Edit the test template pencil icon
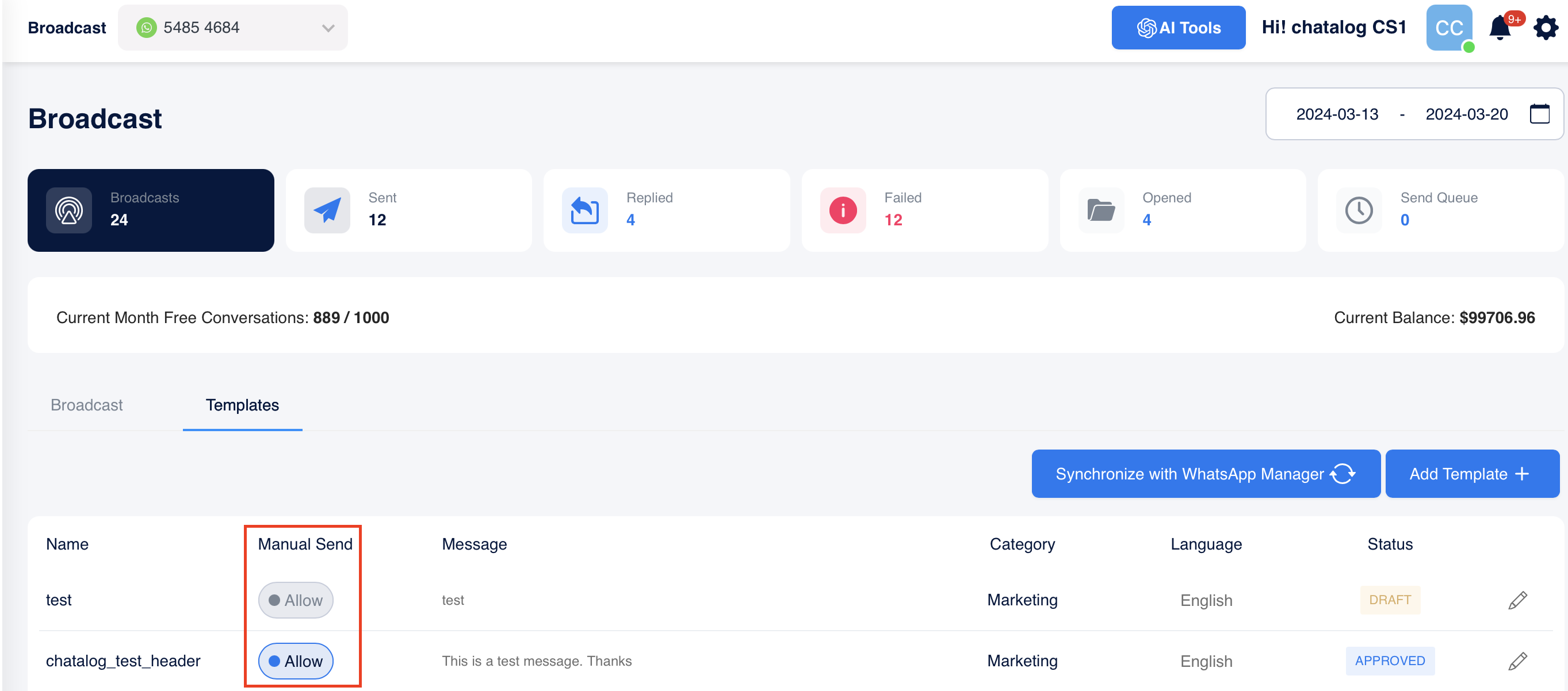The image size is (1568, 691). pos(1517,600)
